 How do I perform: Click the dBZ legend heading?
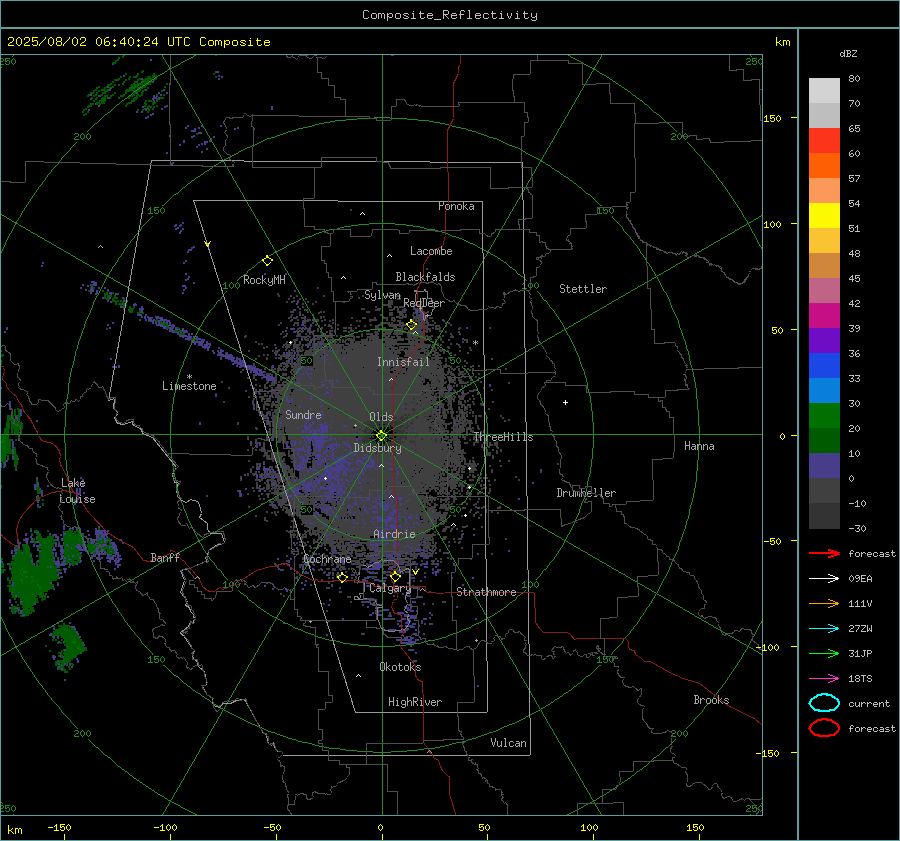[848, 53]
